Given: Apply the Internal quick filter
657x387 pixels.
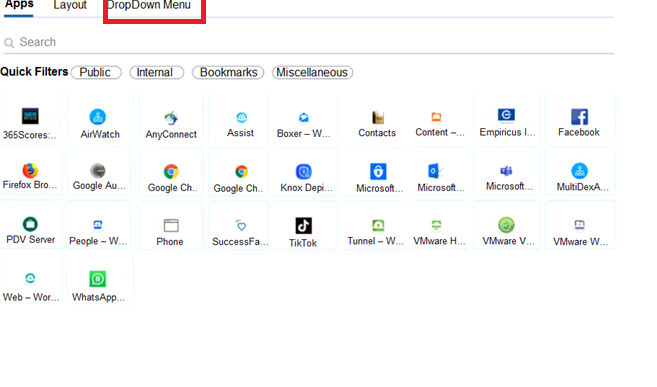Looking at the screenshot, I should point(156,72).
